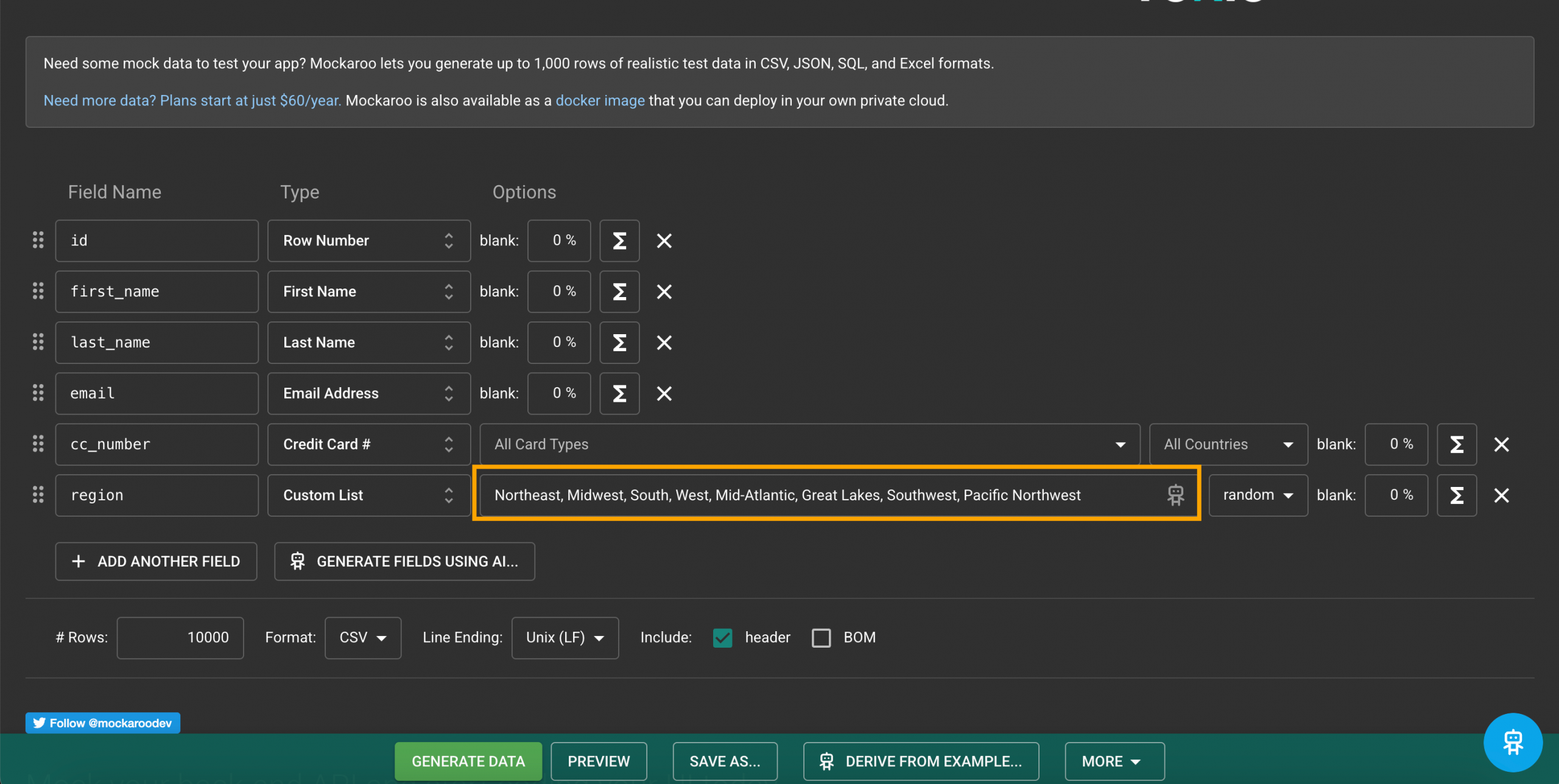Grab the drag handle for cc_number row
Screen dimensions: 1559x784
[x=38, y=444]
